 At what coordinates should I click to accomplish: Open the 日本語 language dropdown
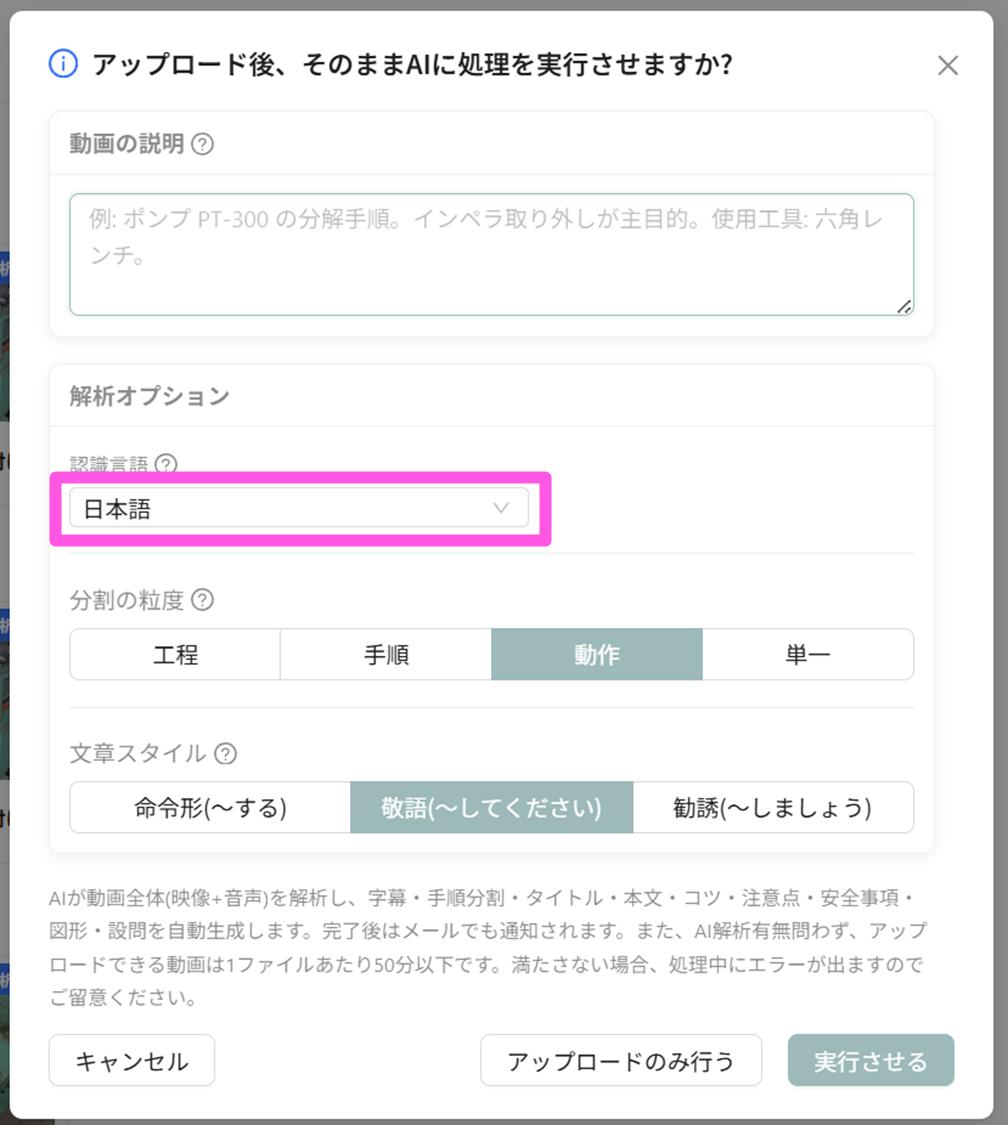[x=299, y=508]
